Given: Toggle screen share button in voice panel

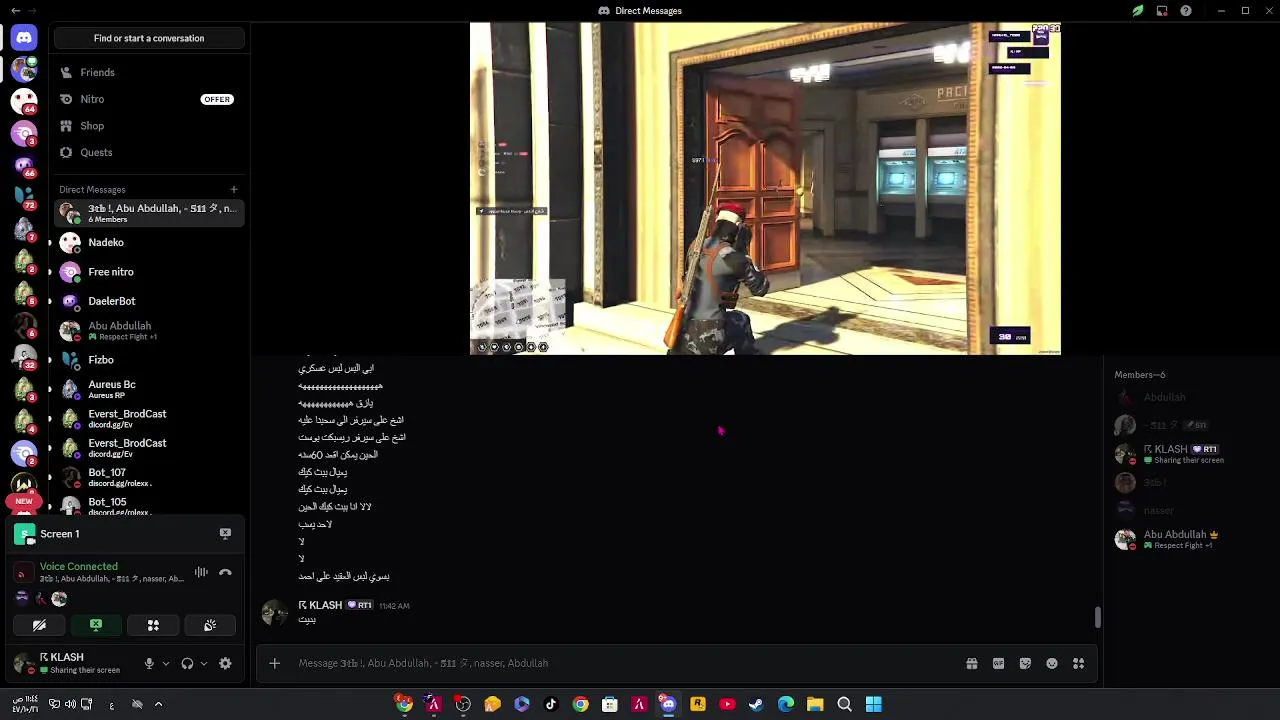Looking at the screenshot, I should 96,625.
